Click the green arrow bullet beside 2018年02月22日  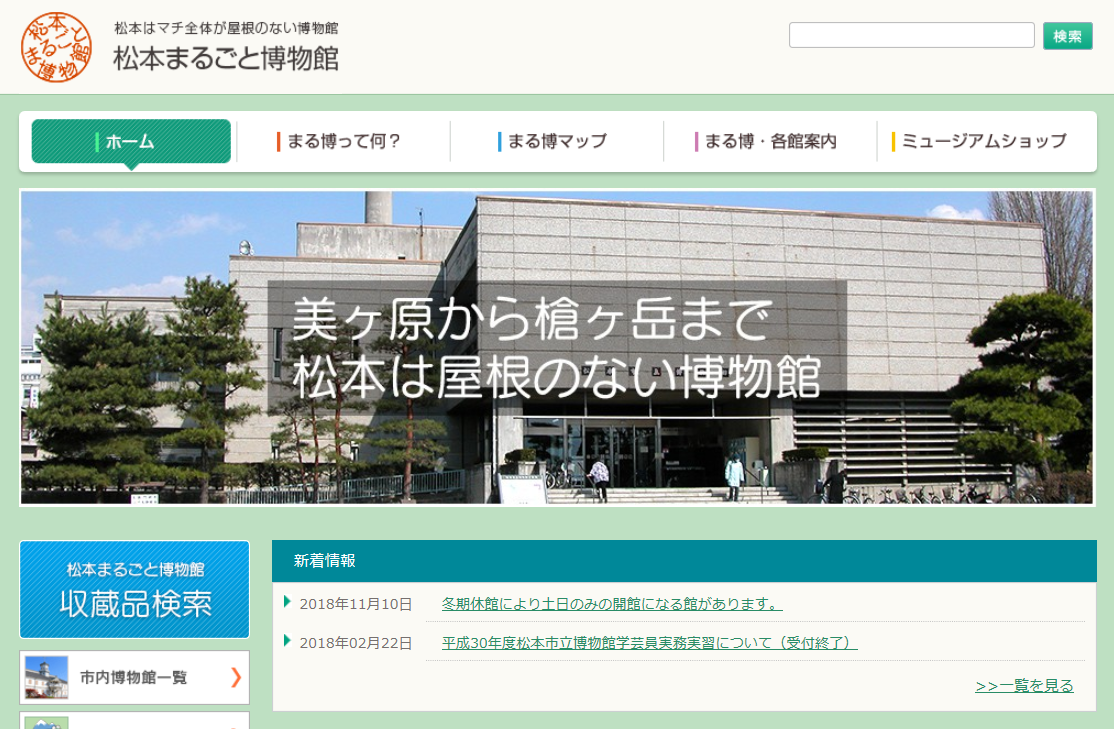(288, 641)
